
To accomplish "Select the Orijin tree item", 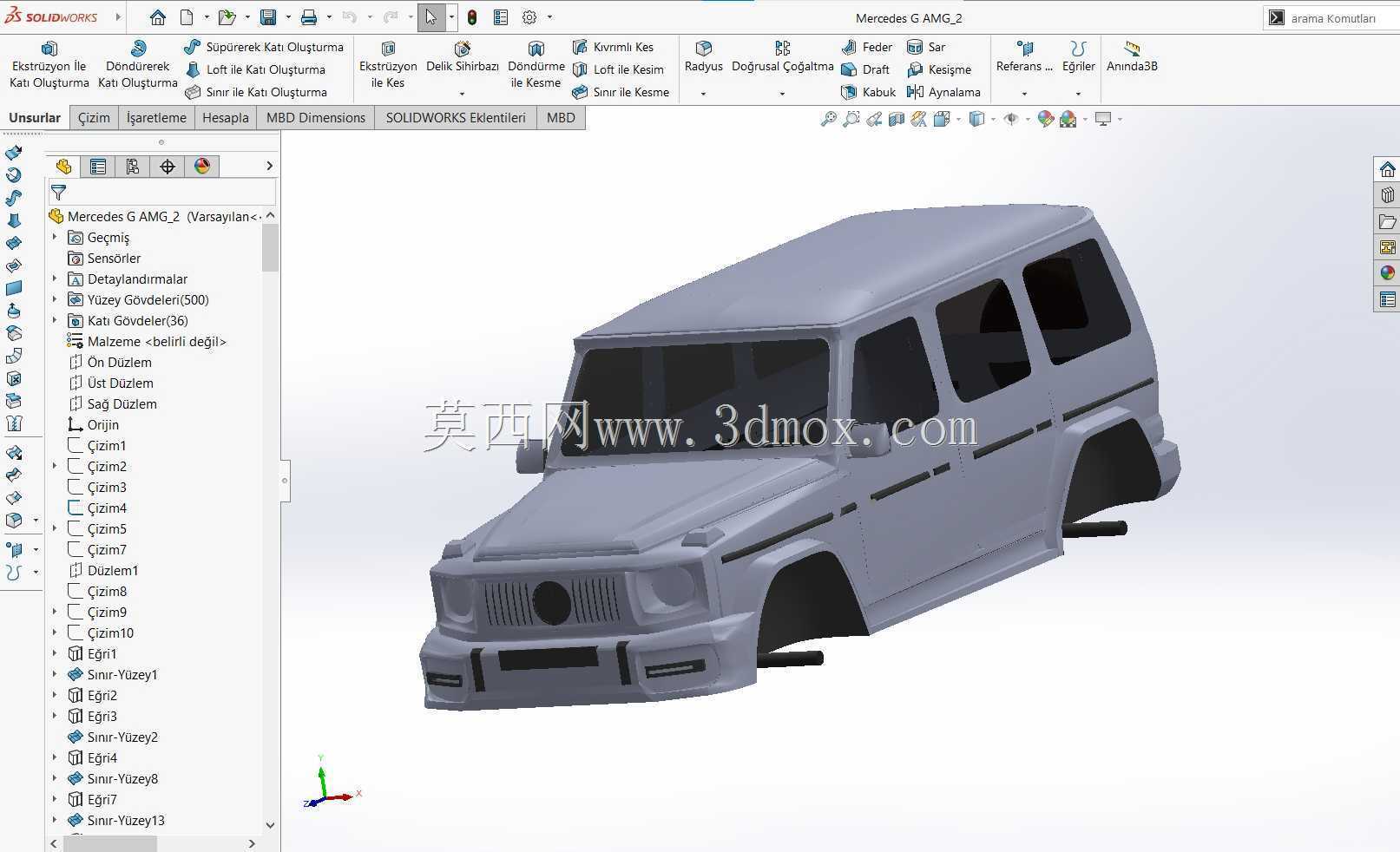I will pos(93,425).
